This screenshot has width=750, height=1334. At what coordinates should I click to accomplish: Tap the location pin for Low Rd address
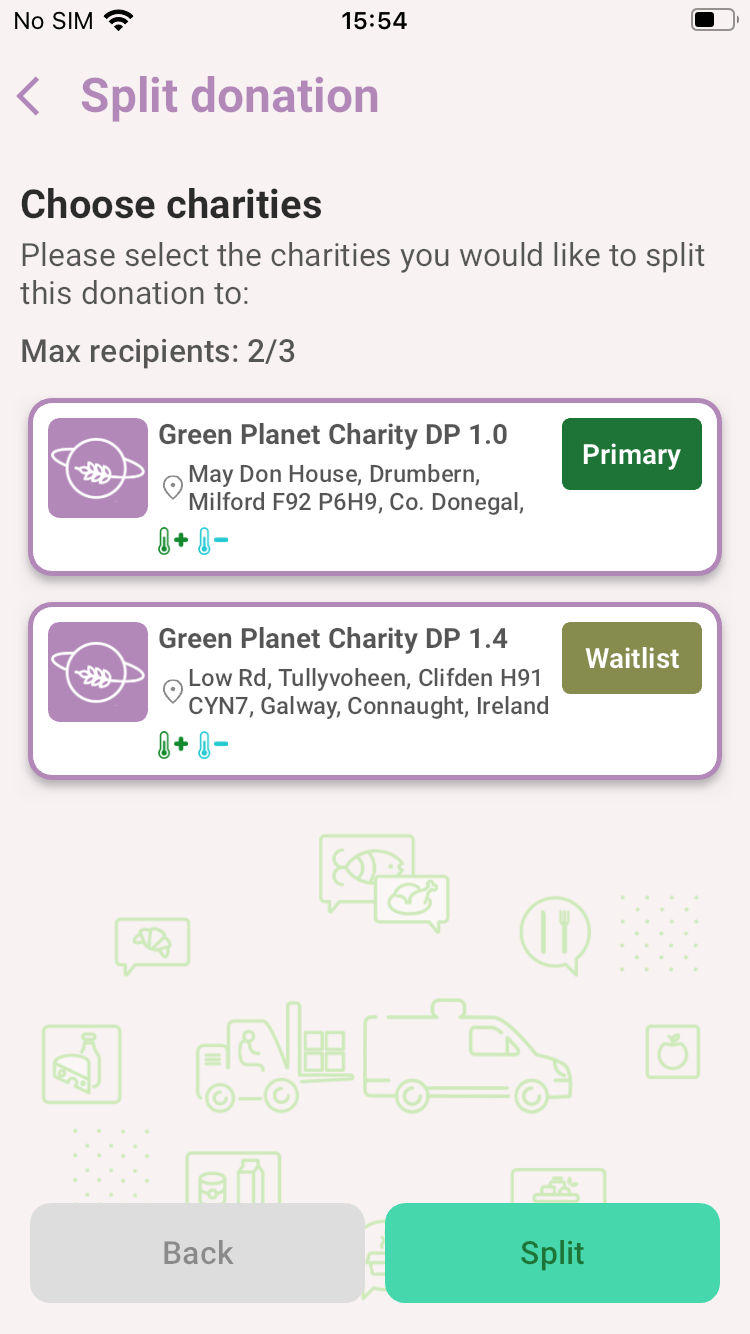coord(173,691)
